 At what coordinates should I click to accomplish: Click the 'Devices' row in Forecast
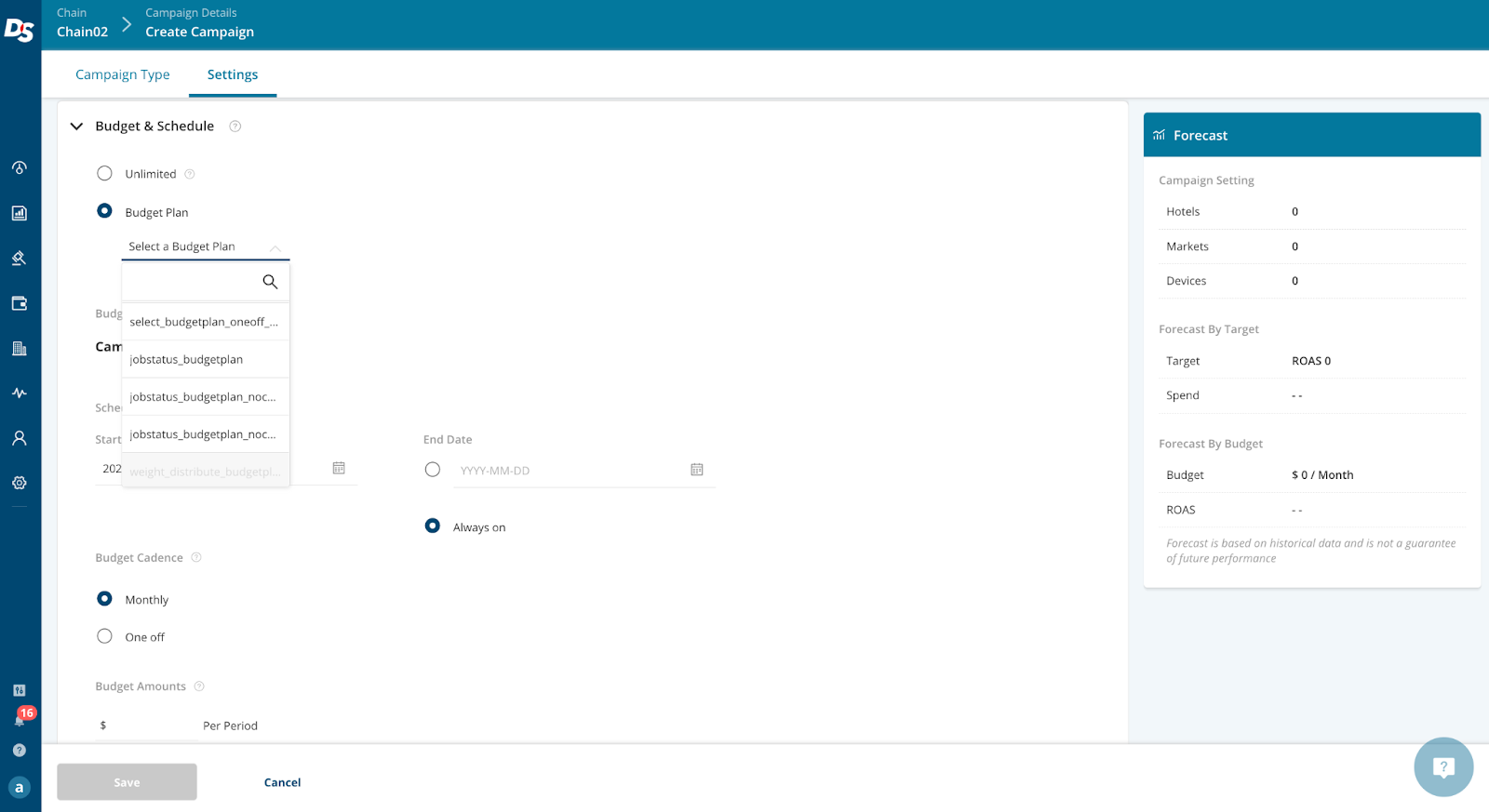(x=1312, y=281)
